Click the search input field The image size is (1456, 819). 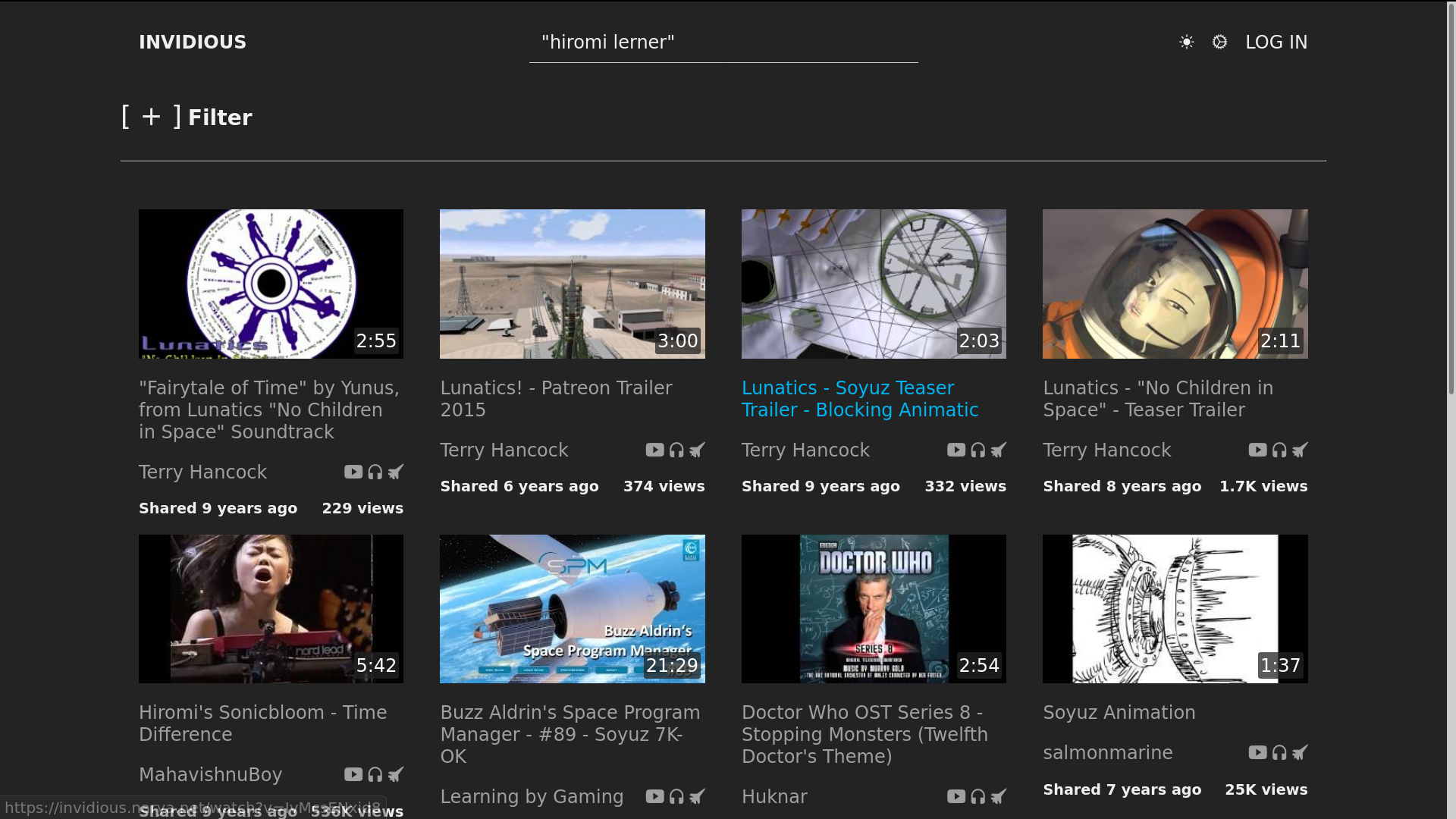pos(723,42)
